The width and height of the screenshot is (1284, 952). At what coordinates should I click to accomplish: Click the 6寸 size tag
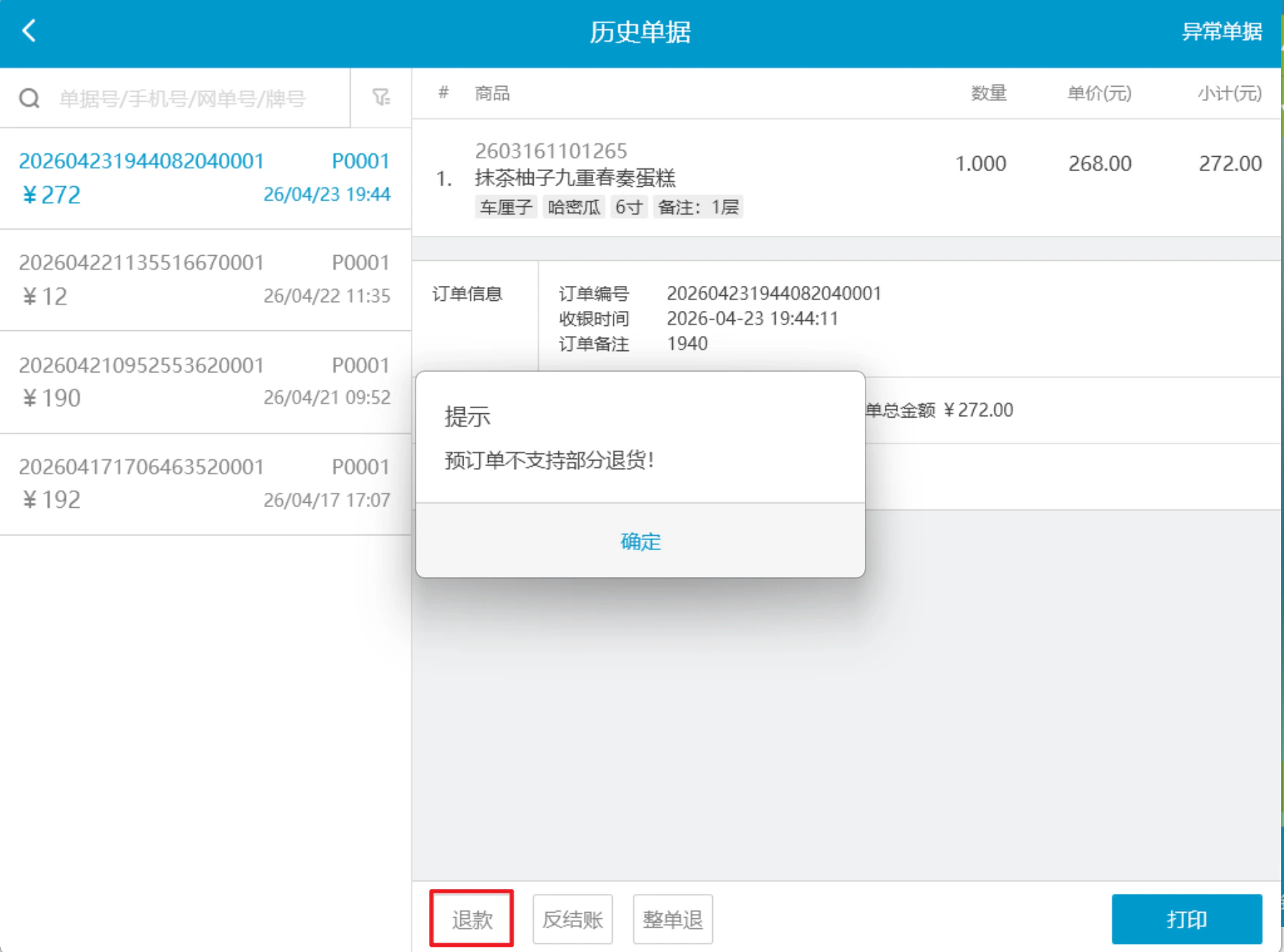point(628,207)
